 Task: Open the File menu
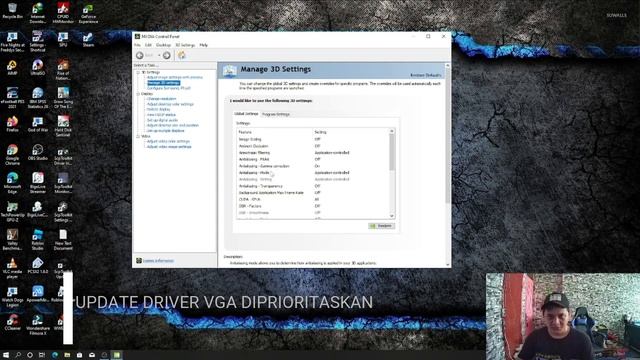pyautogui.click(x=138, y=45)
